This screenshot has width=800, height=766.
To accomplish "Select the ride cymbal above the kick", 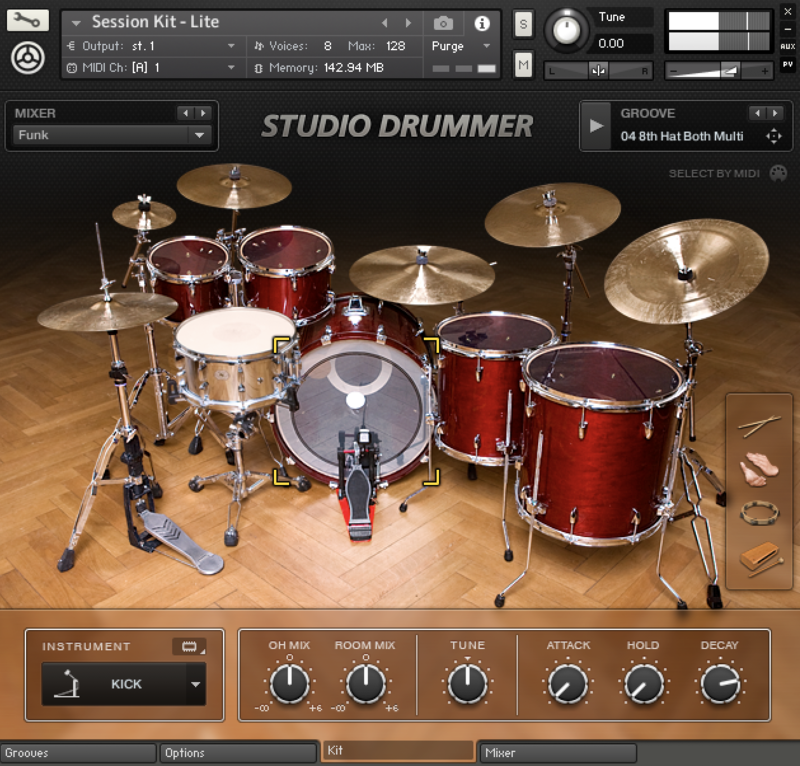I will tap(421, 274).
